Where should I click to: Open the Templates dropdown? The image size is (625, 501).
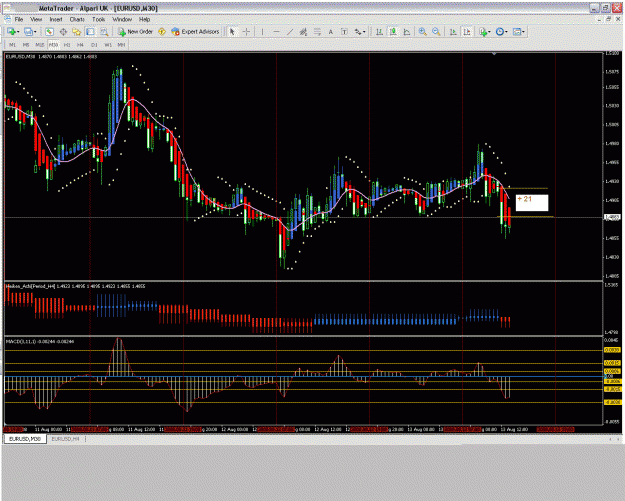point(519,31)
